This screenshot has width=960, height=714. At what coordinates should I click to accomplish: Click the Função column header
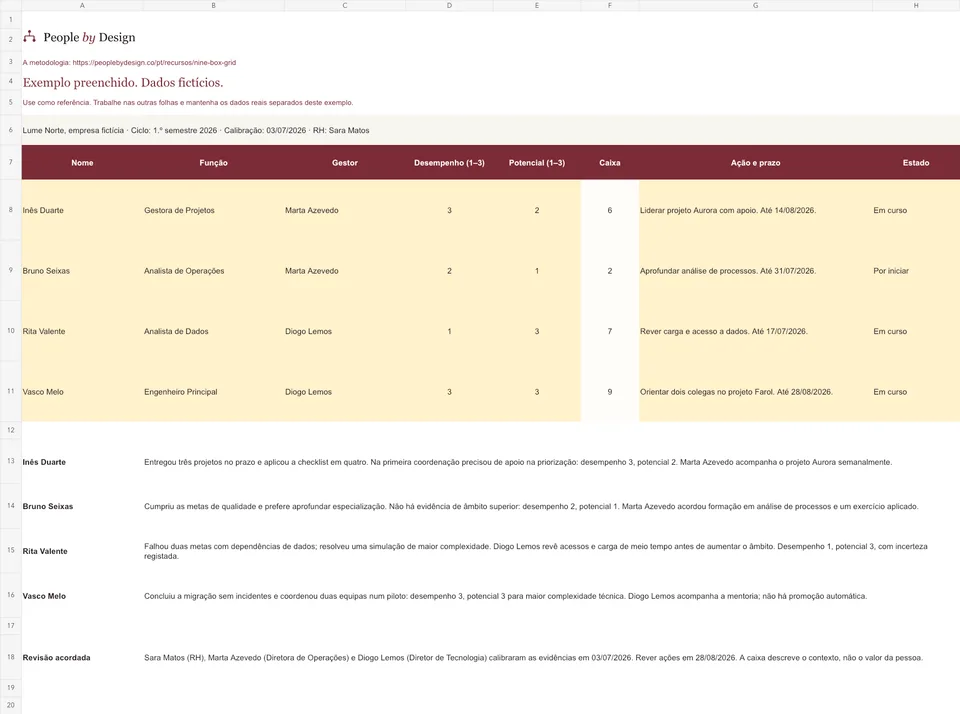[213, 163]
